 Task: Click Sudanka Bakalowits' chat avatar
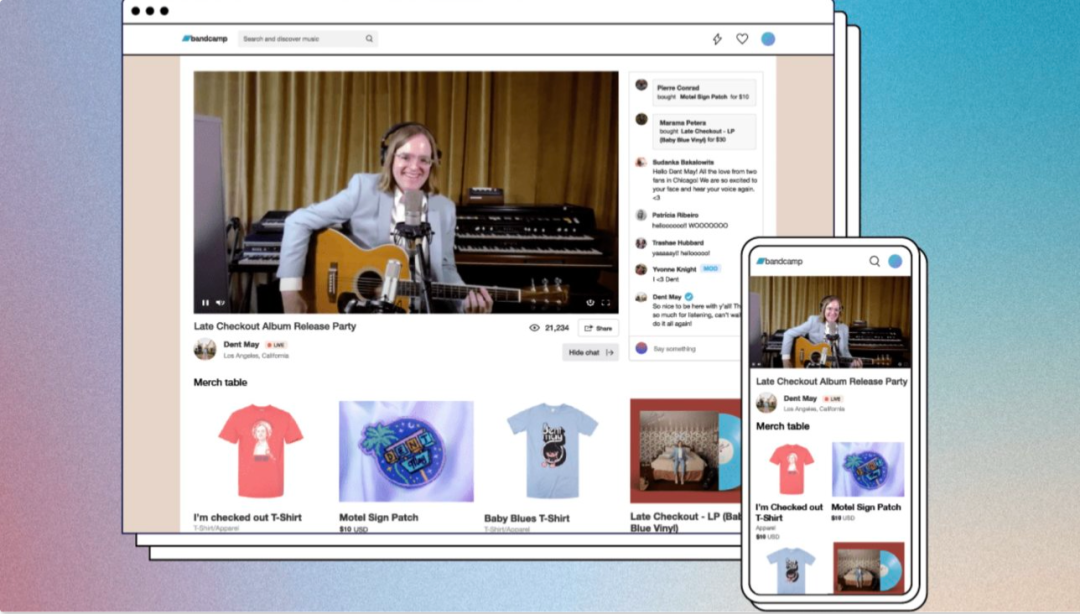tap(641, 163)
